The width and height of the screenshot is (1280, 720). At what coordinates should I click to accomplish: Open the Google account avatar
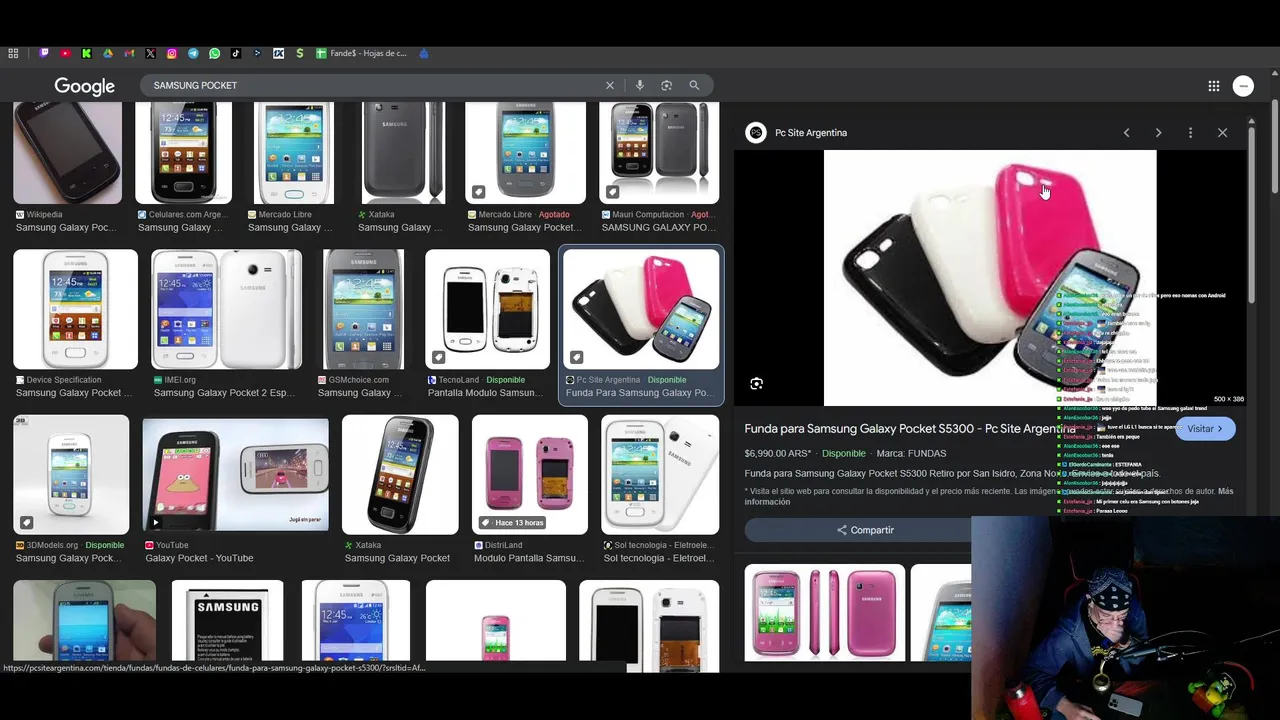tap(1244, 86)
